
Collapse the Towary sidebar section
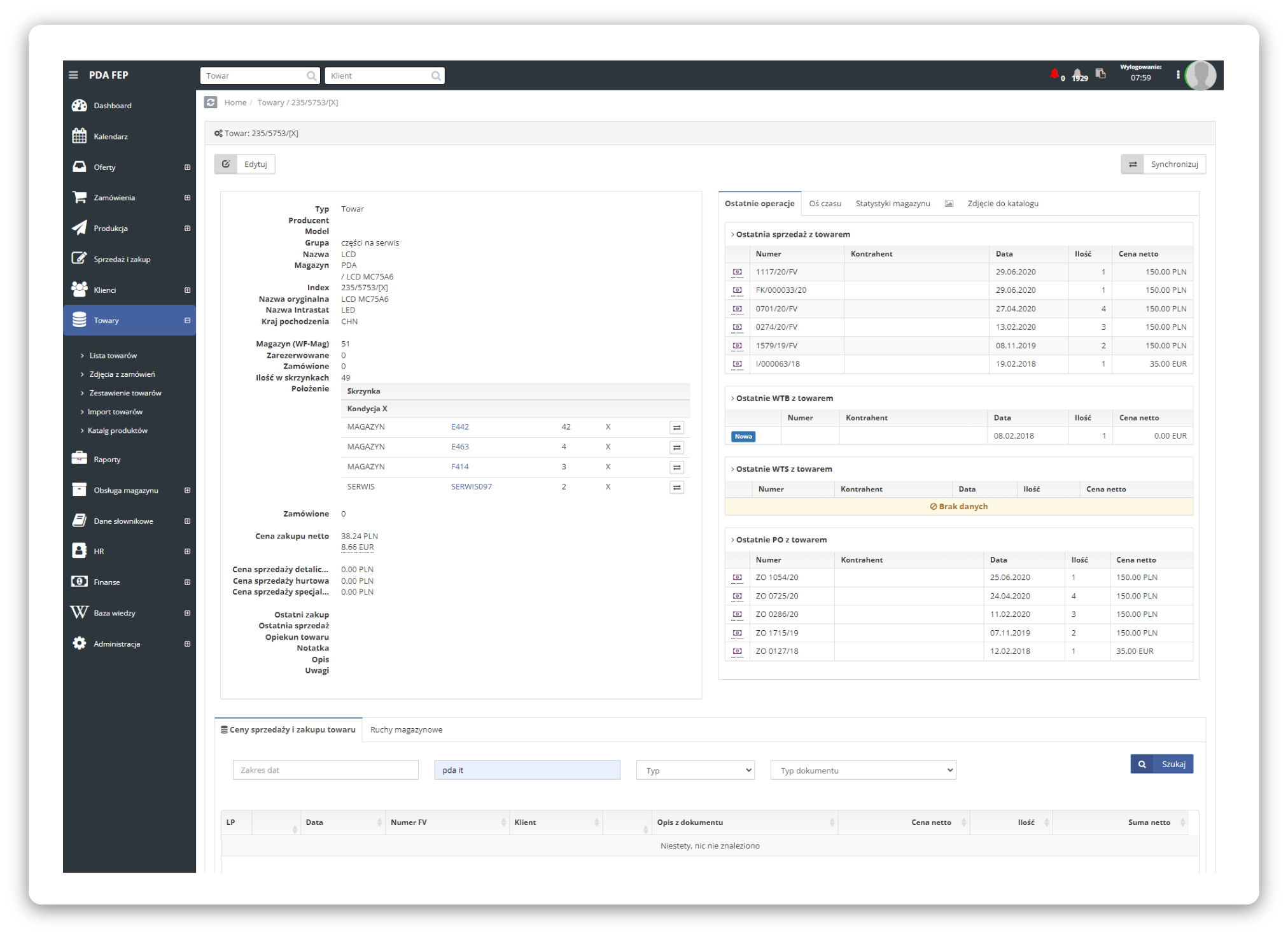tap(187, 321)
